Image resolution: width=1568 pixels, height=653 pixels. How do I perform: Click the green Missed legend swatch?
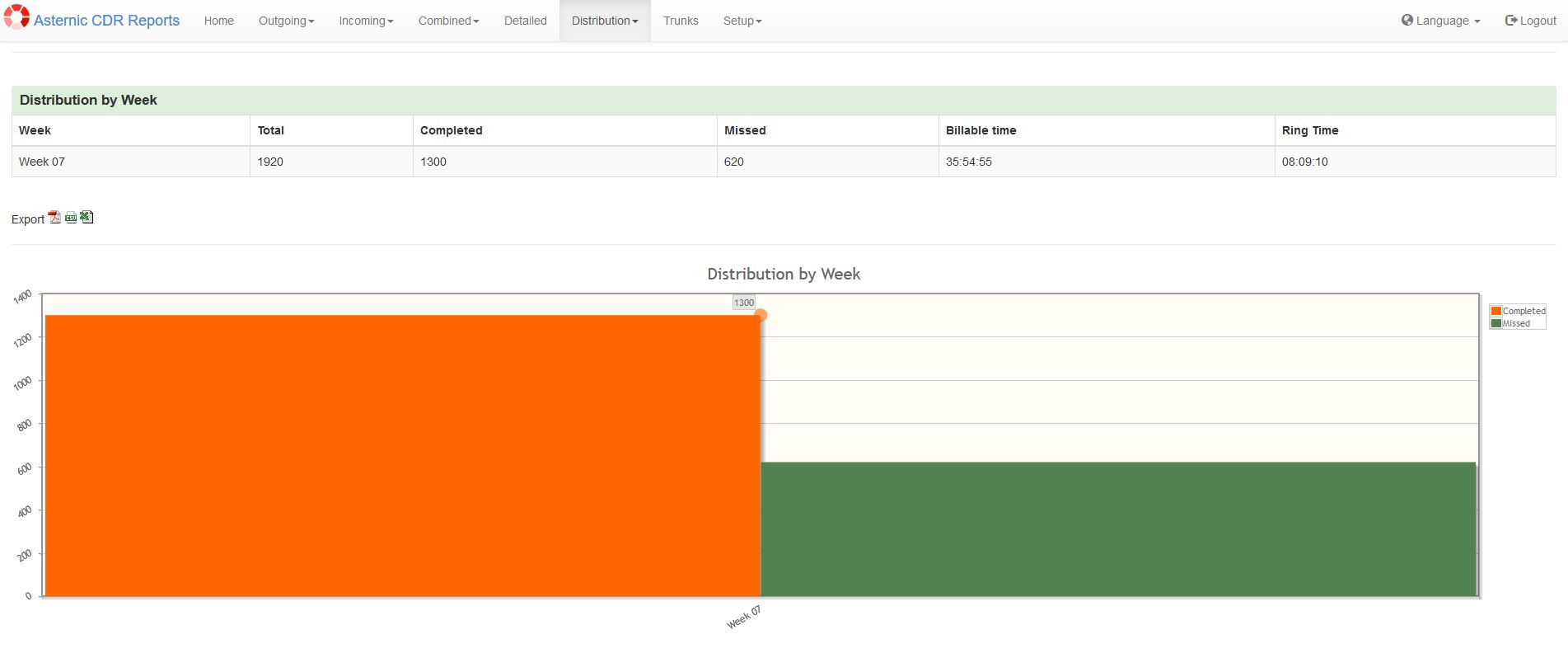(x=1496, y=323)
